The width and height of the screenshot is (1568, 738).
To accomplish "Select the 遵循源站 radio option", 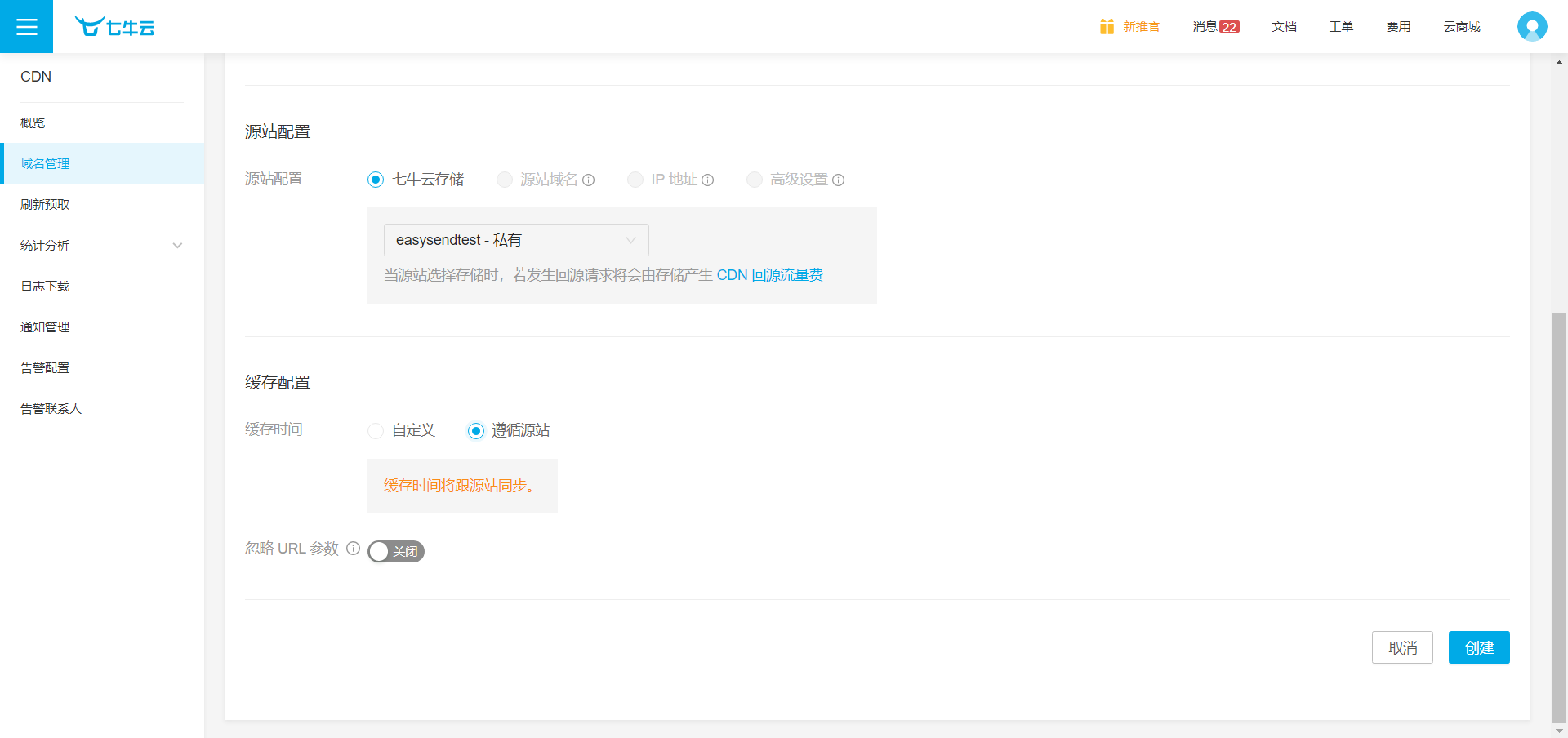I will coord(476,431).
